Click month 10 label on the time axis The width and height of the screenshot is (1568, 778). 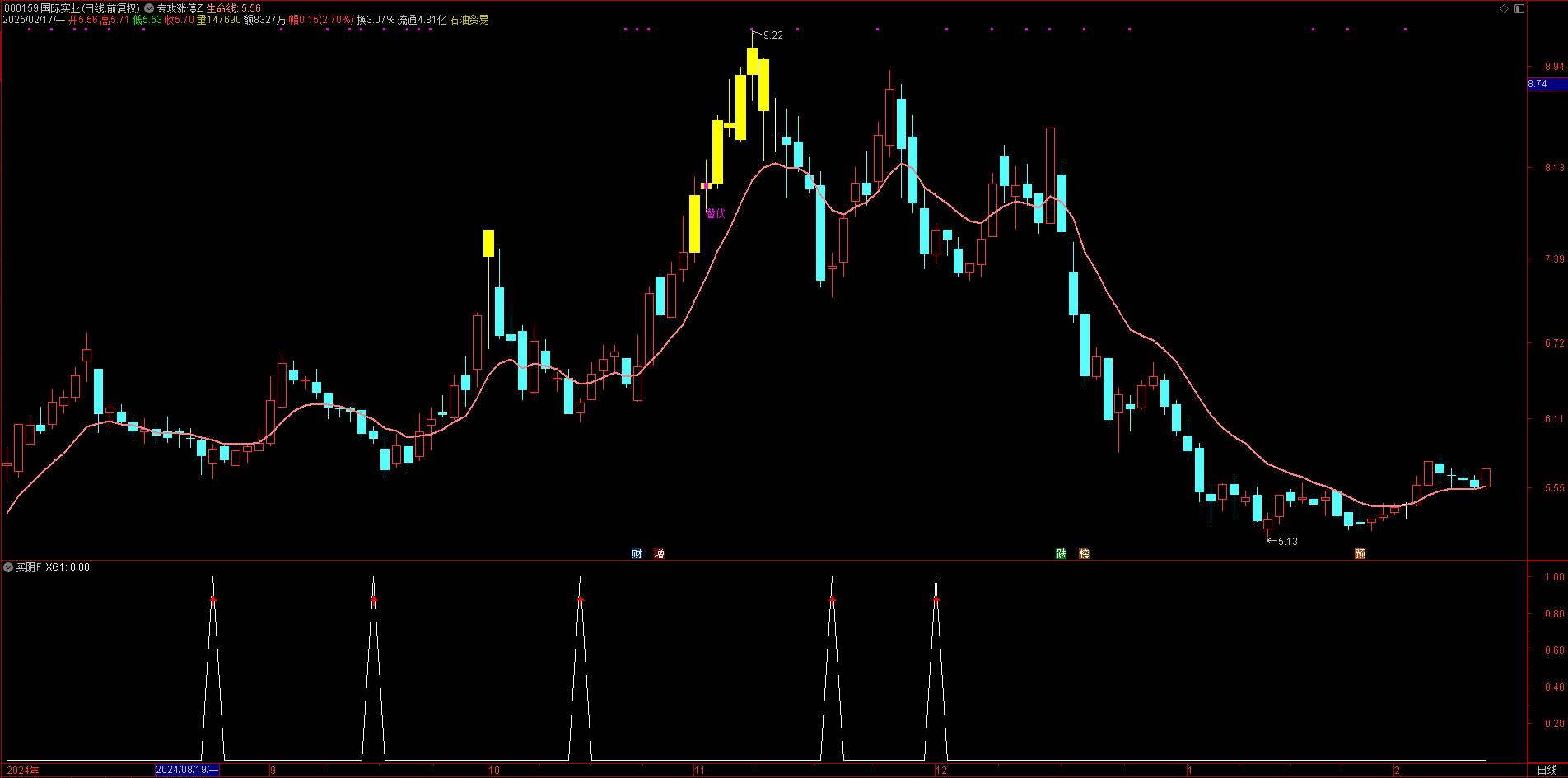tap(494, 771)
